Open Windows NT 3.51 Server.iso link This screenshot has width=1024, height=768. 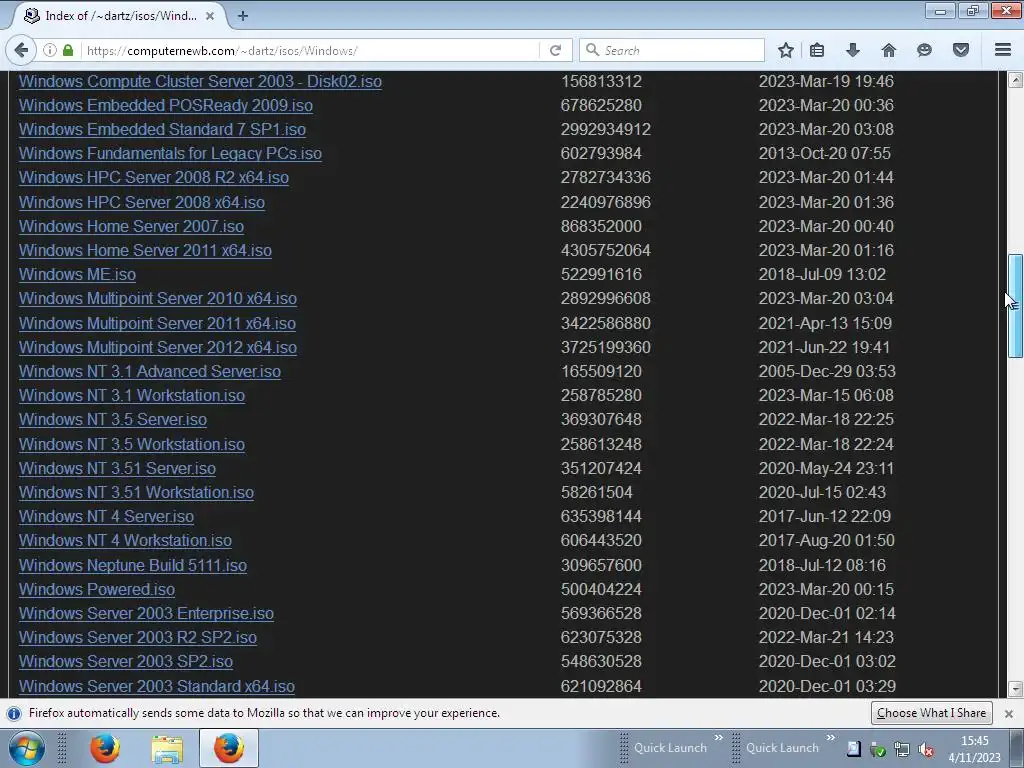pyautogui.click(x=117, y=468)
